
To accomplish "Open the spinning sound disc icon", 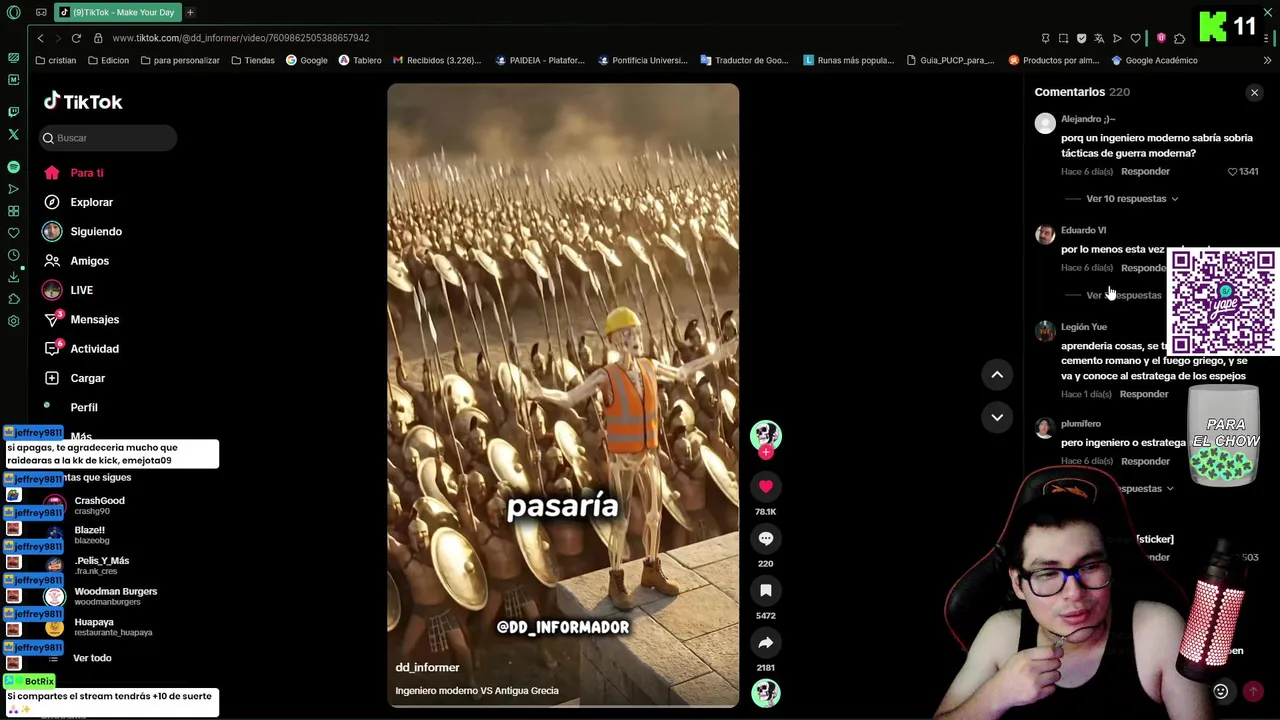I will point(766,692).
